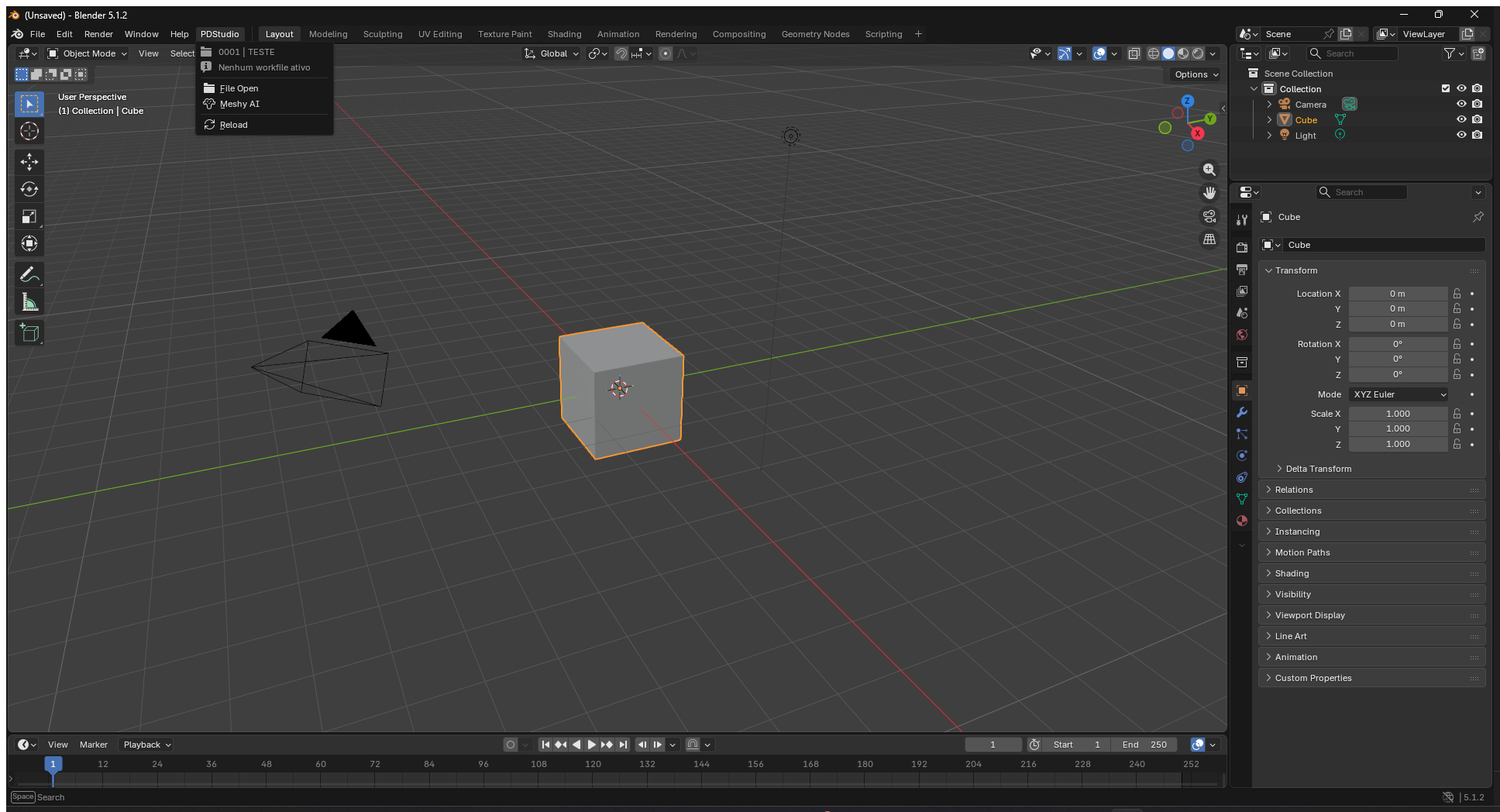Open the Playback dropdown in timeline
This screenshot has height=812, width=1500.
(x=146, y=745)
